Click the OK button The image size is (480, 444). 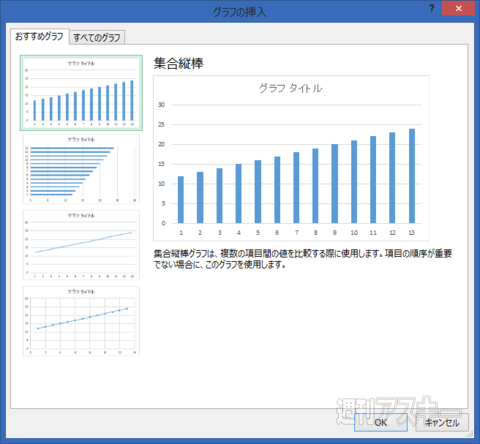pos(381,422)
